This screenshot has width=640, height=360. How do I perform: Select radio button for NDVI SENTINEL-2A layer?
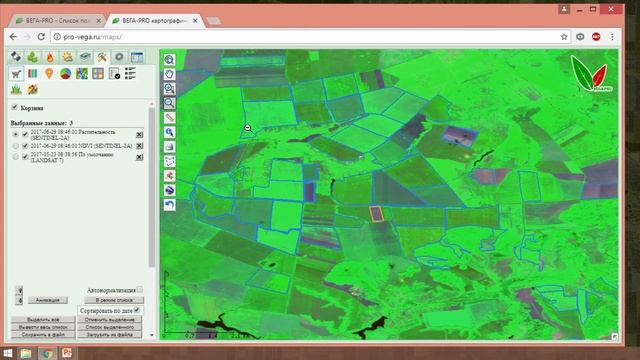pyautogui.click(x=16, y=146)
